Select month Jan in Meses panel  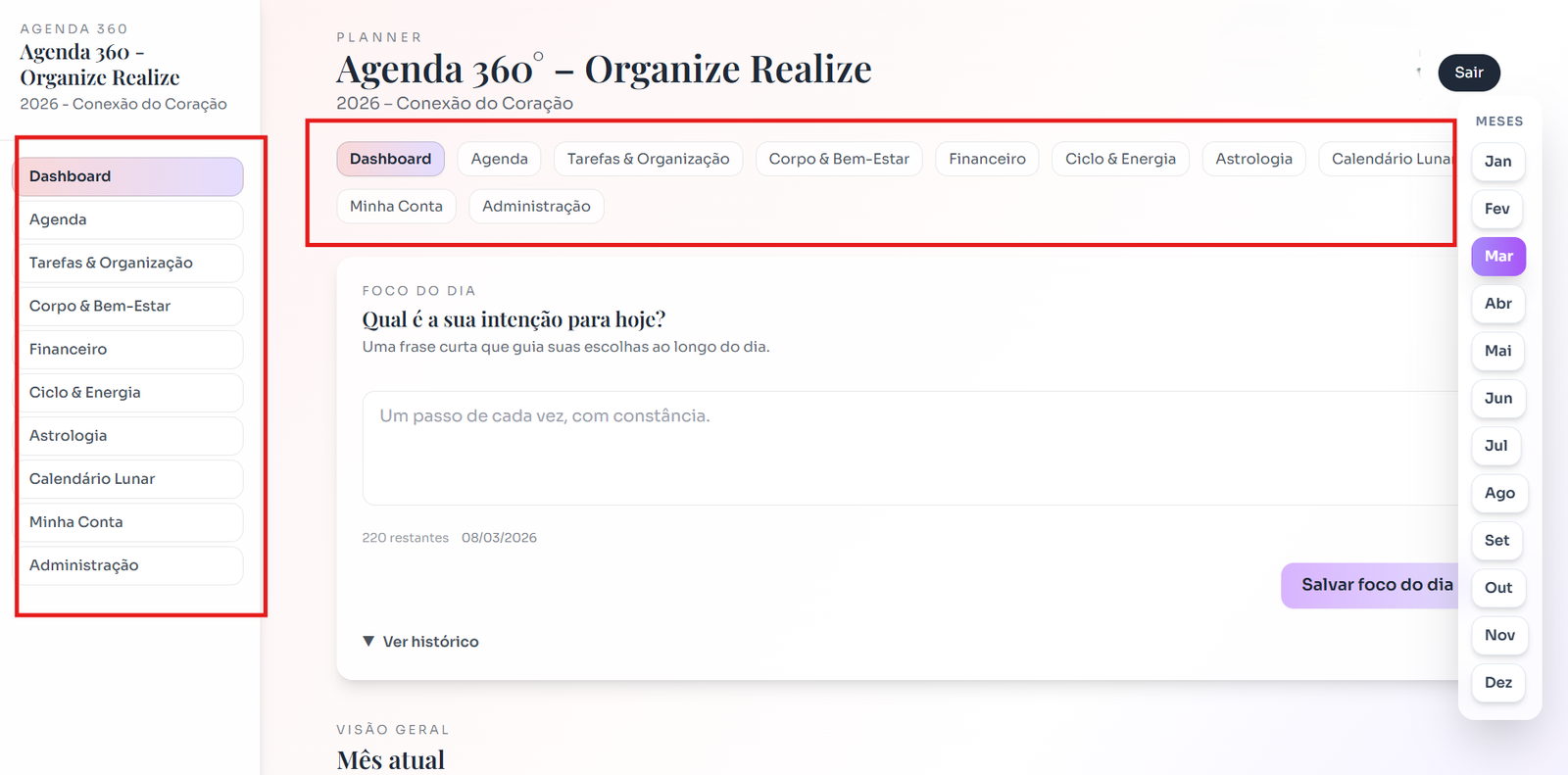point(1497,162)
